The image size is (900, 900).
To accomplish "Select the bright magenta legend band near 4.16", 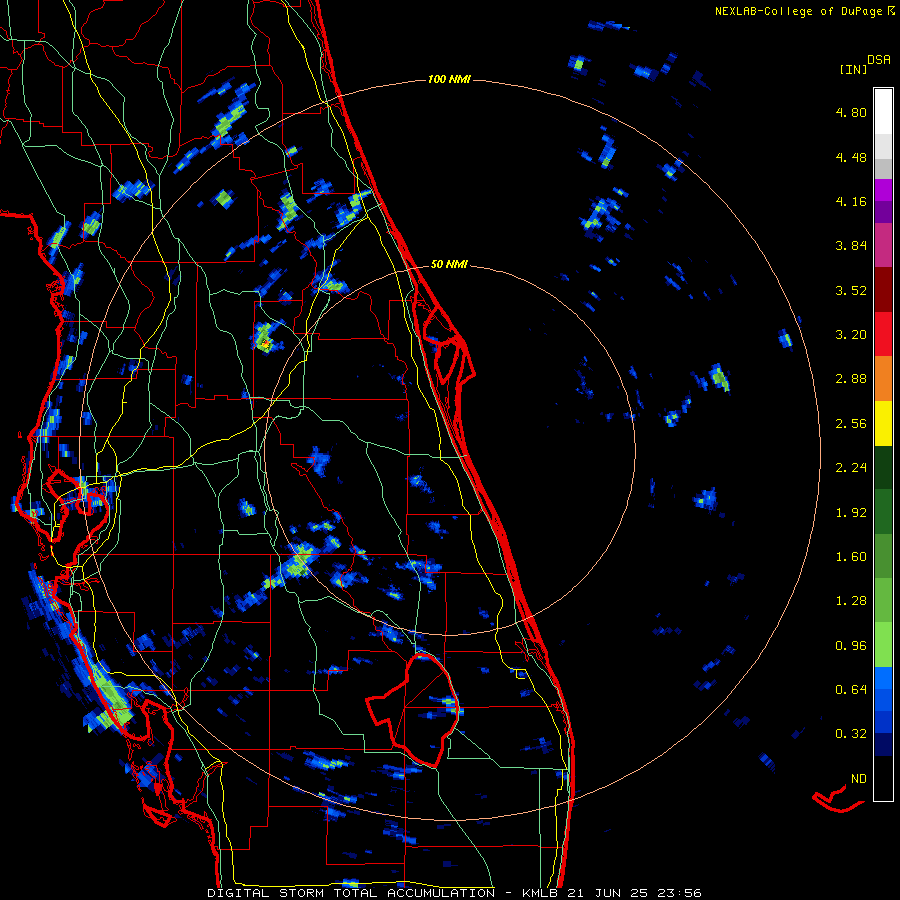I will coord(883,190).
